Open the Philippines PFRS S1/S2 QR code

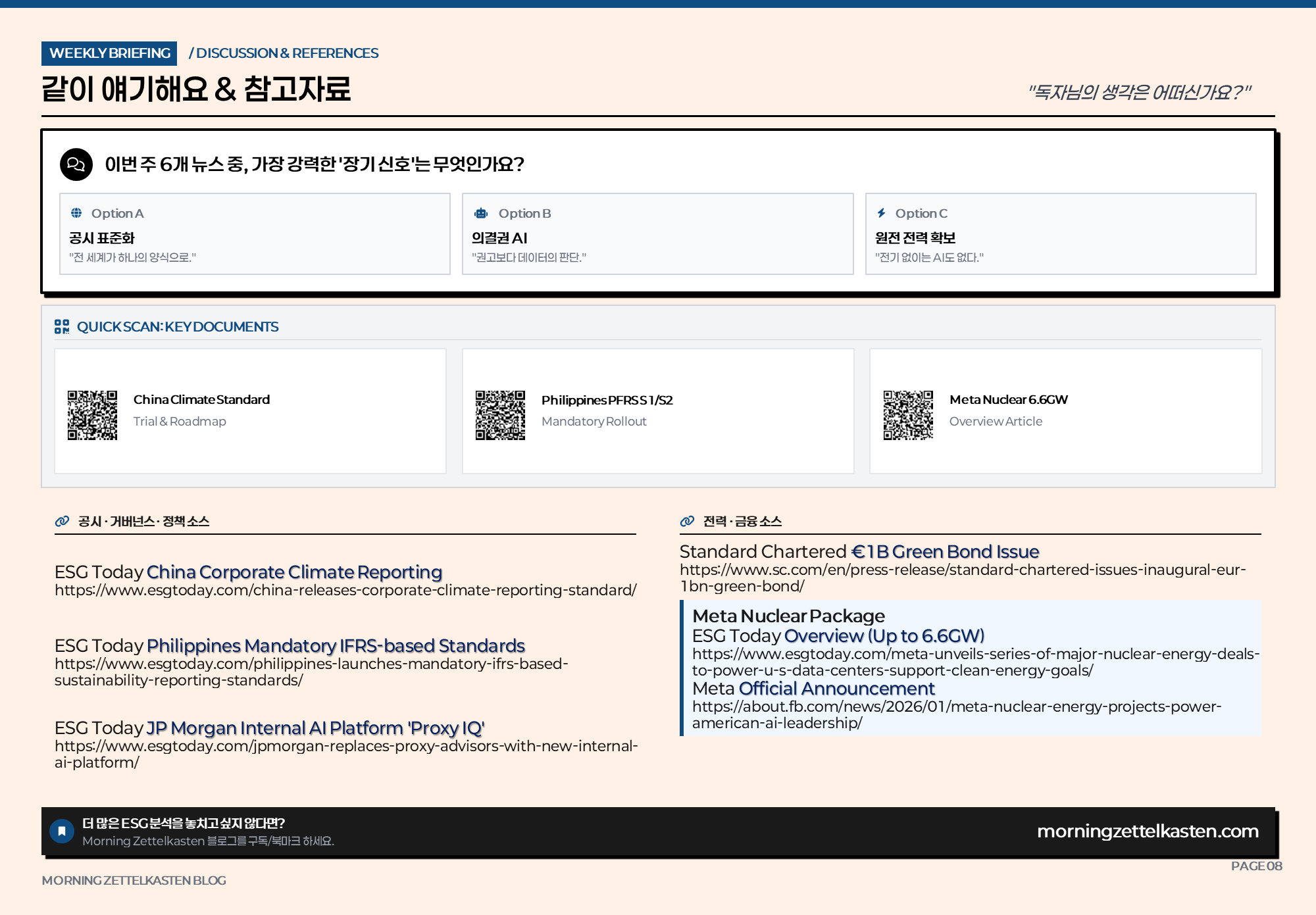point(500,415)
